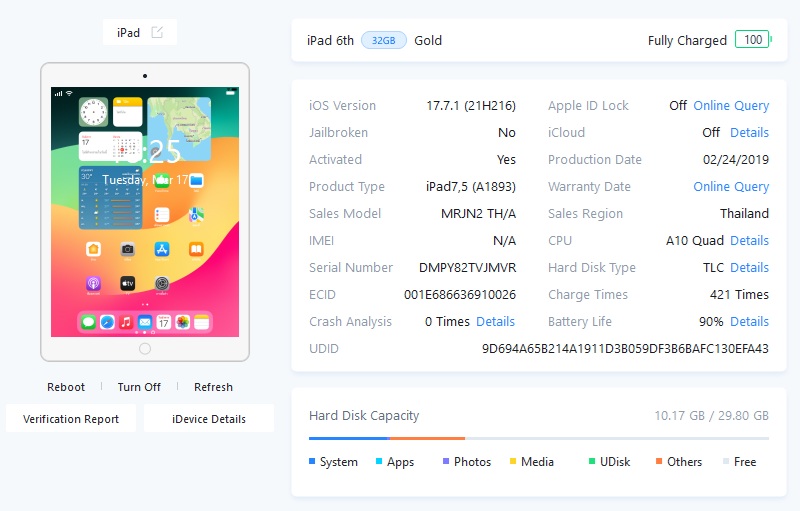Click the battery level indicator icon
800x511 pixels.
[x=752, y=40]
